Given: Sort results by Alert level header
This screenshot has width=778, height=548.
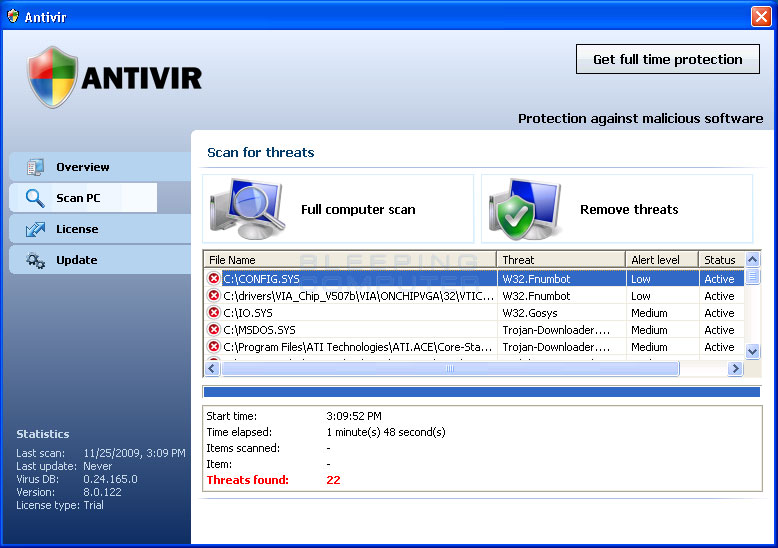Looking at the screenshot, I should coord(661,260).
